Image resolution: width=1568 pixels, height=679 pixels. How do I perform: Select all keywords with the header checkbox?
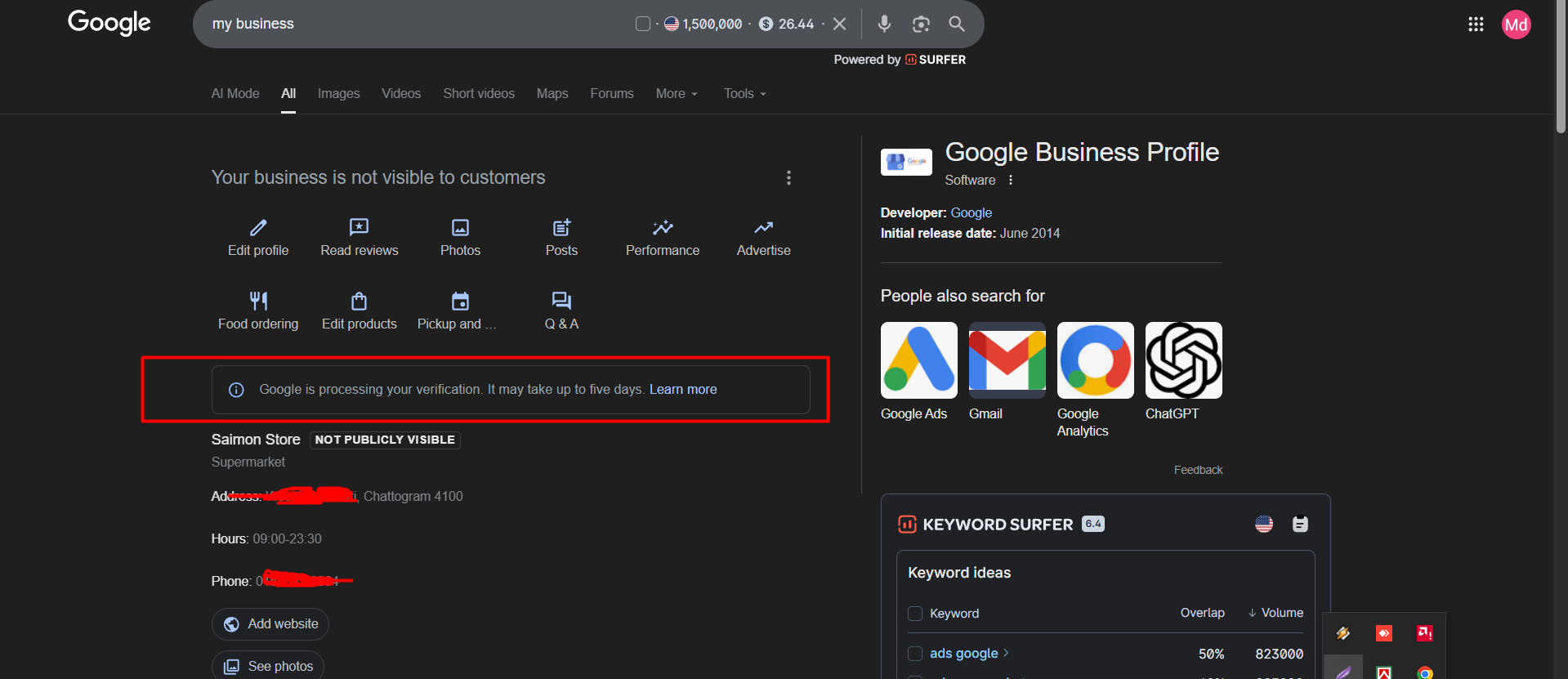pos(915,614)
